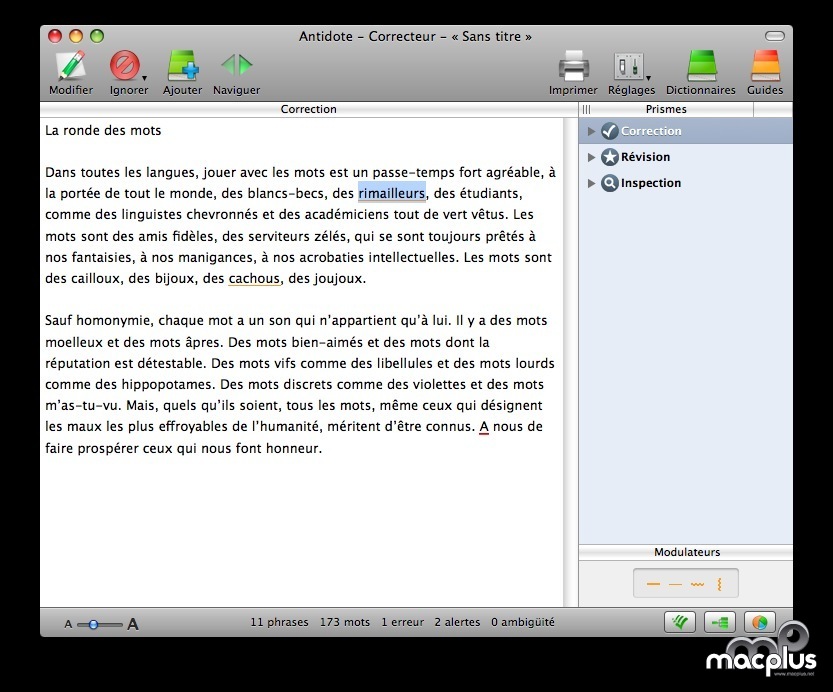Click the pie chart statistics button
Screen dimensions: 833x692
760,622
